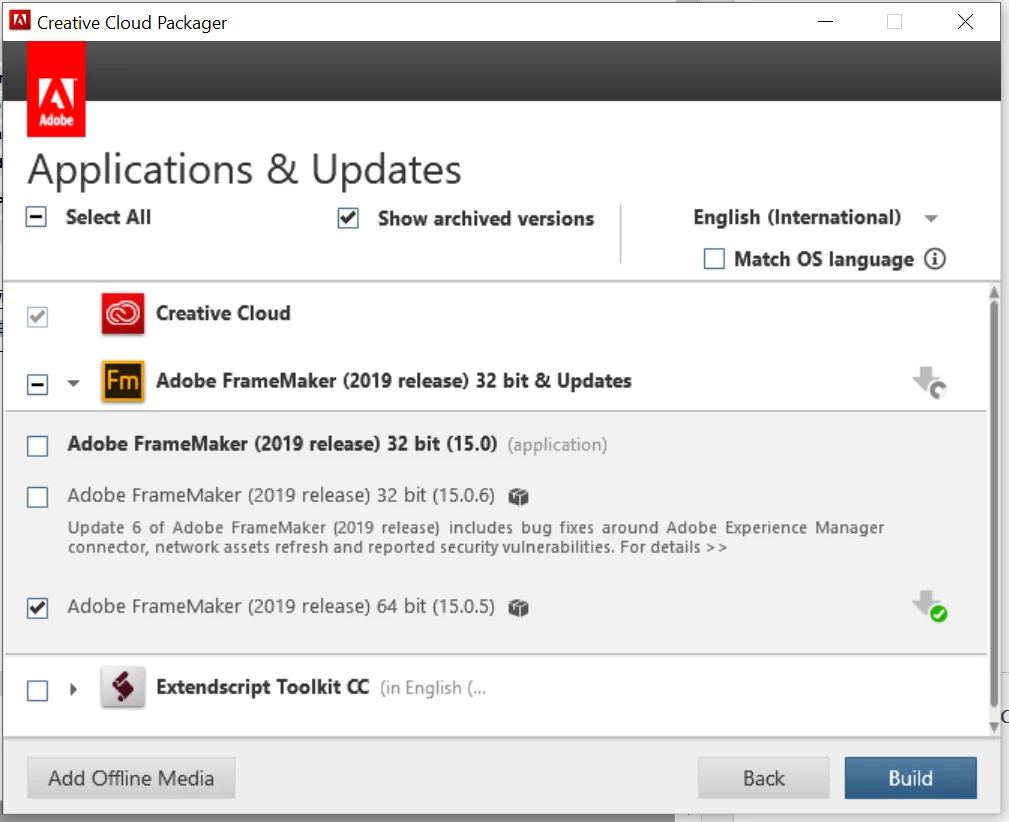Uncheck Show archived versions

pyautogui.click(x=348, y=218)
